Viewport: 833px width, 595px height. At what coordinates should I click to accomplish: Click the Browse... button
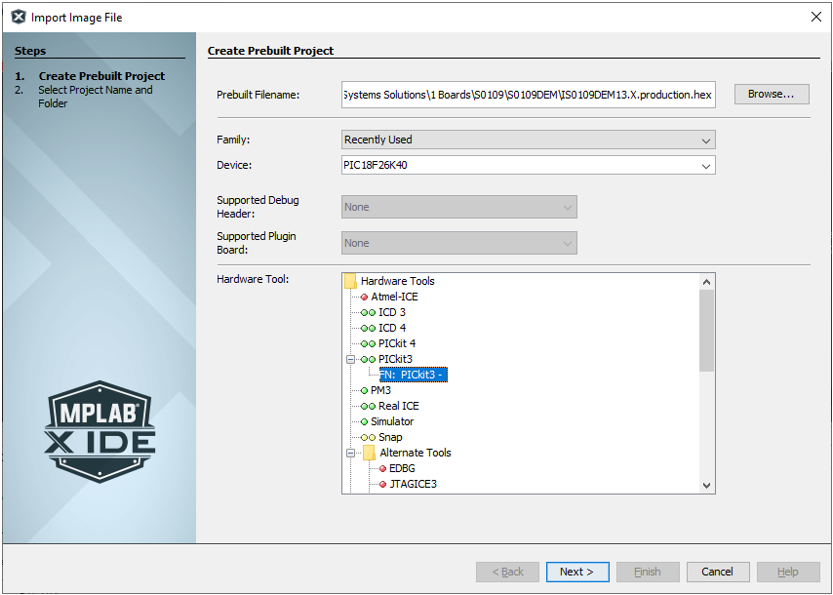(771, 94)
